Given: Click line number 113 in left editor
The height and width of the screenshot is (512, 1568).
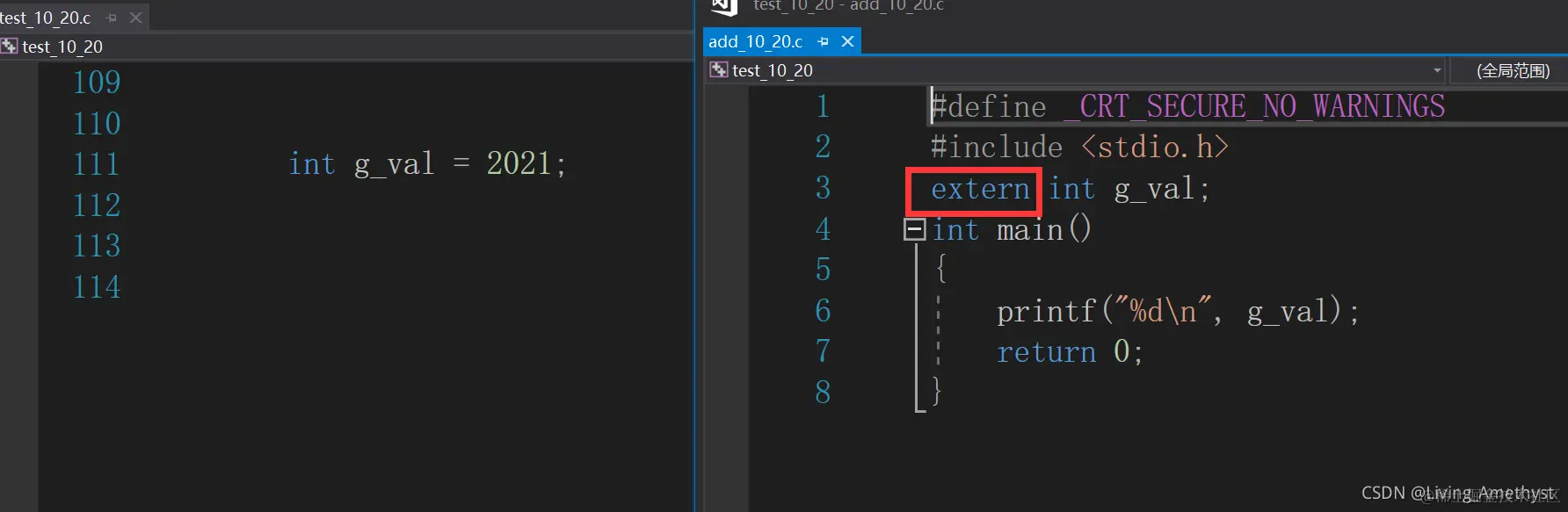Looking at the screenshot, I should tap(97, 245).
